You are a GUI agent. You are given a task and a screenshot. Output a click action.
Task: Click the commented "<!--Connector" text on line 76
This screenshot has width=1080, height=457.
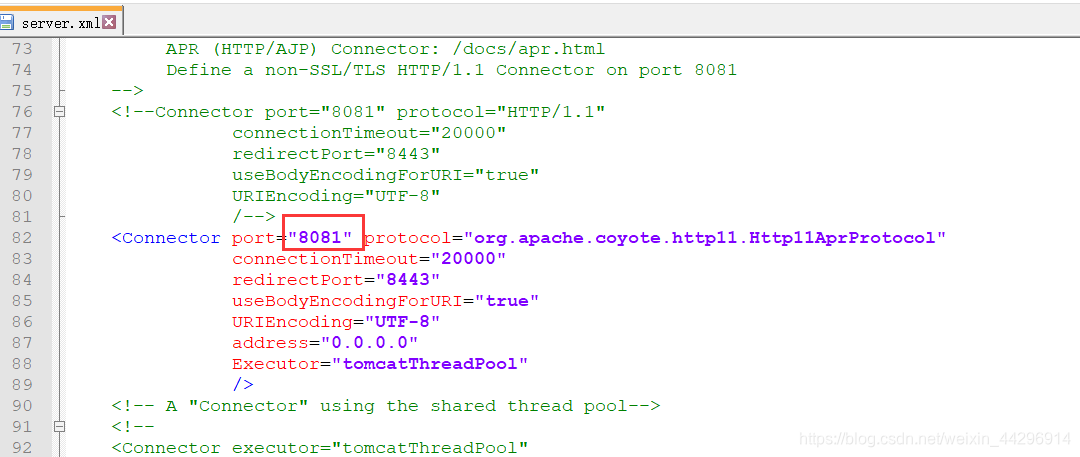(182, 112)
